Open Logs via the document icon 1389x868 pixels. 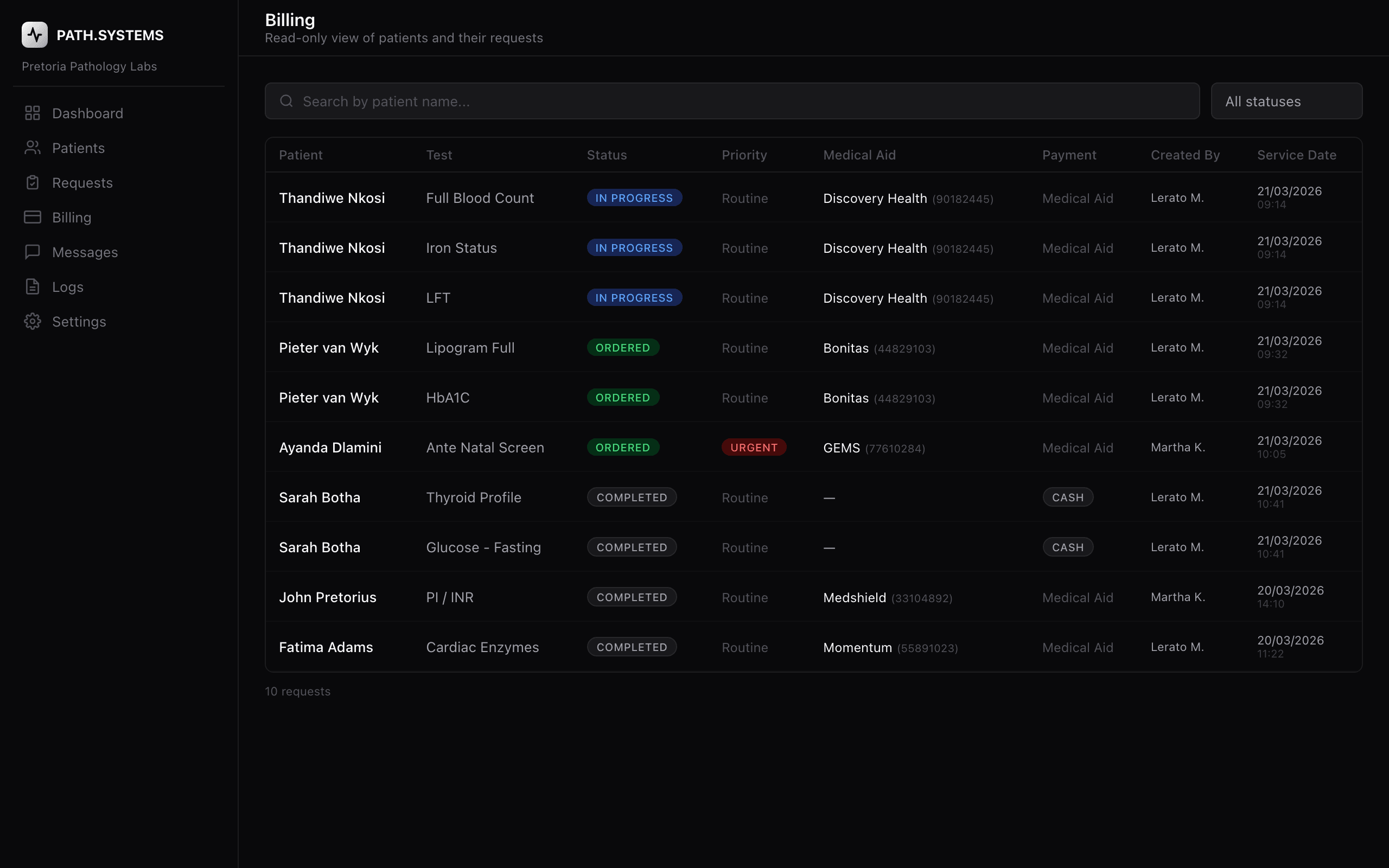point(32,286)
